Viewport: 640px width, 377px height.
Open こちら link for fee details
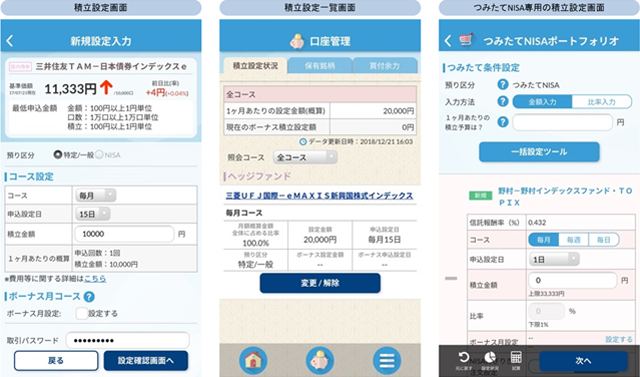[x=95, y=279]
